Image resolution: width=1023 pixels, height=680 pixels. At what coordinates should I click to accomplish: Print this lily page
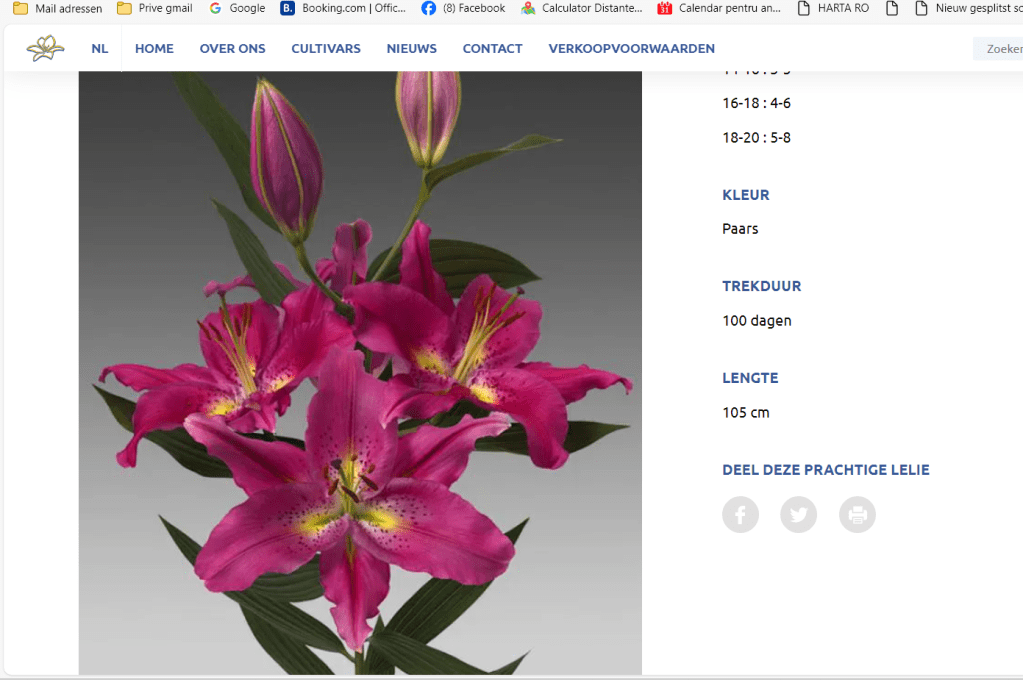pyautogui.click(x=857, y=515)
